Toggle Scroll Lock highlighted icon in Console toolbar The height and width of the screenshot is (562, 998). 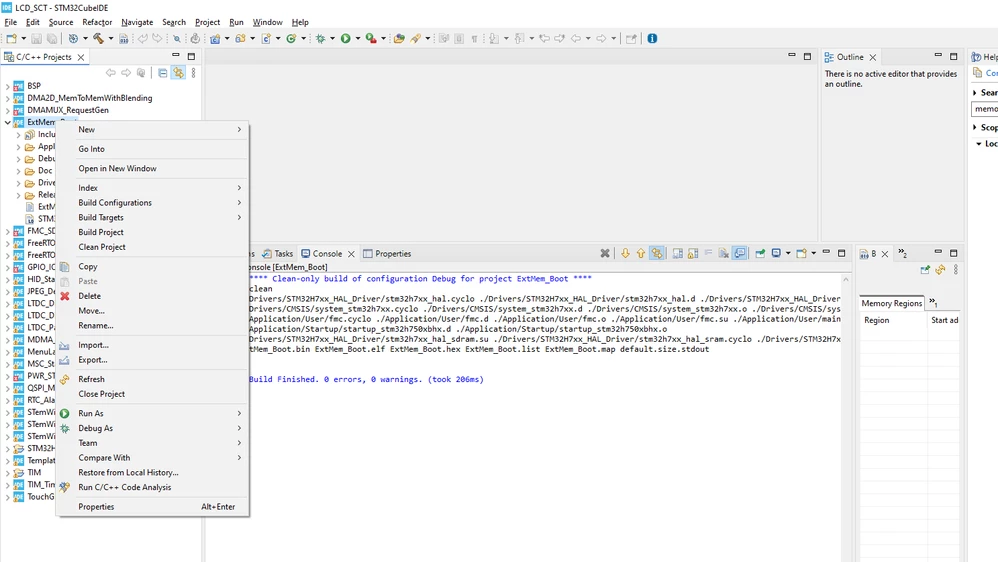(657, 253)
